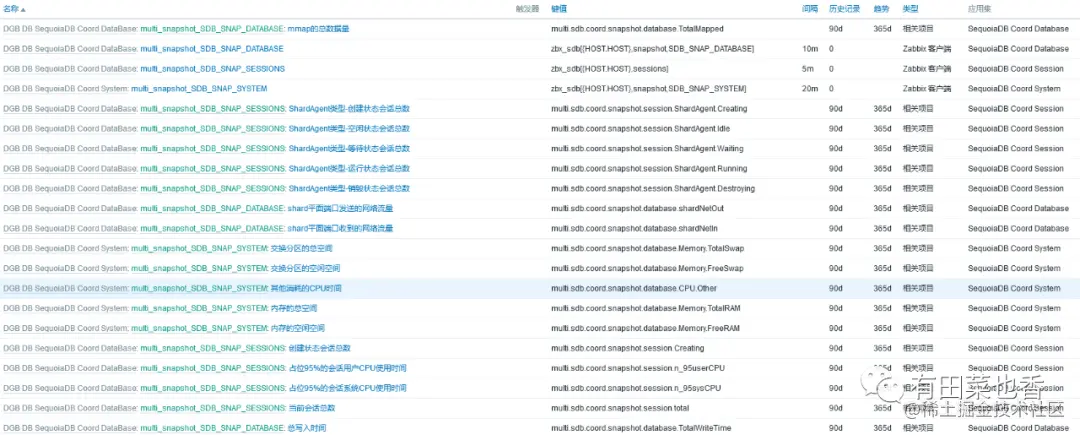Open green master item link in 当前会话总数 row

(x=212, y=408)
